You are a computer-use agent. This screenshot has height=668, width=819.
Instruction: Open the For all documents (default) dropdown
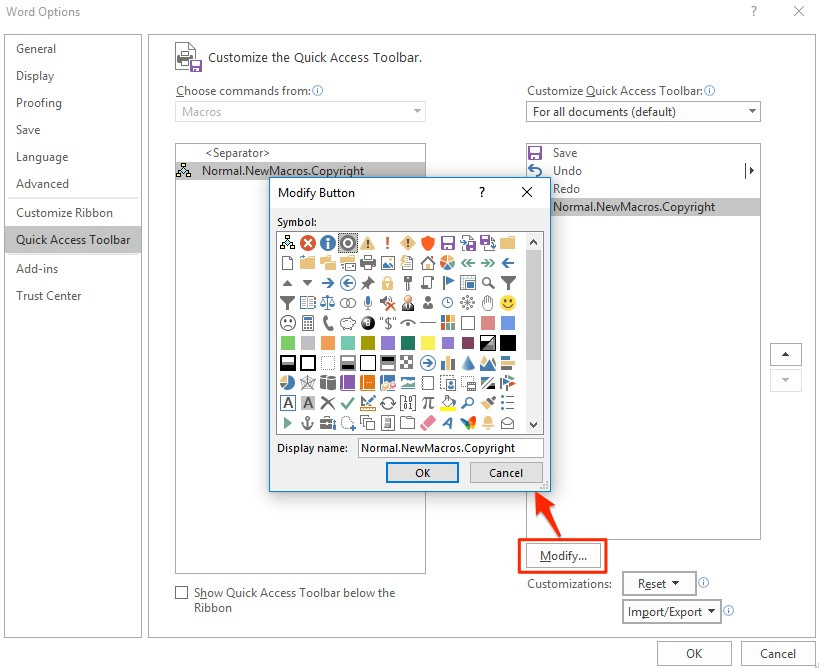click(643, 112)
